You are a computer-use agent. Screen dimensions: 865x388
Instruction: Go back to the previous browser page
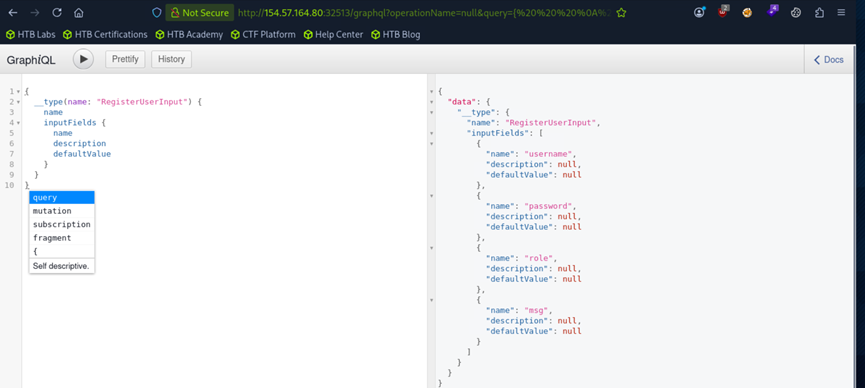(13, 12)
